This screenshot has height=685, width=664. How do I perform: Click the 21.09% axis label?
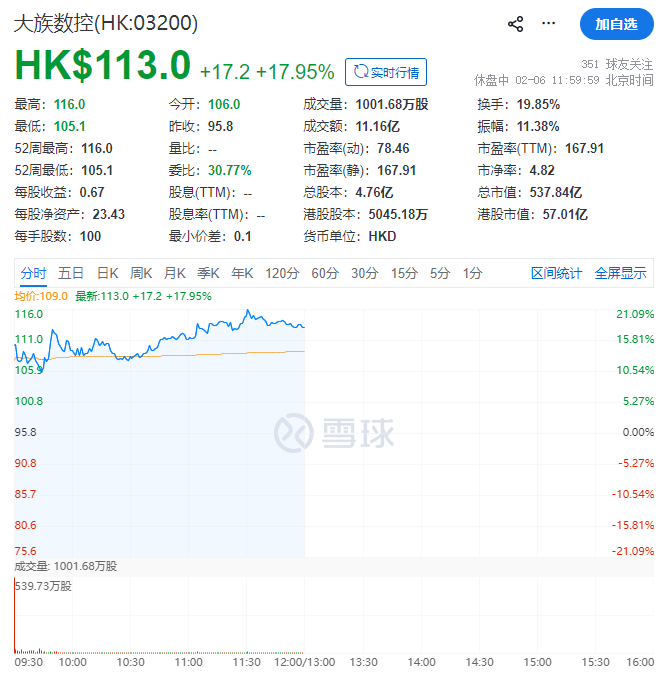tap(635, 314)
